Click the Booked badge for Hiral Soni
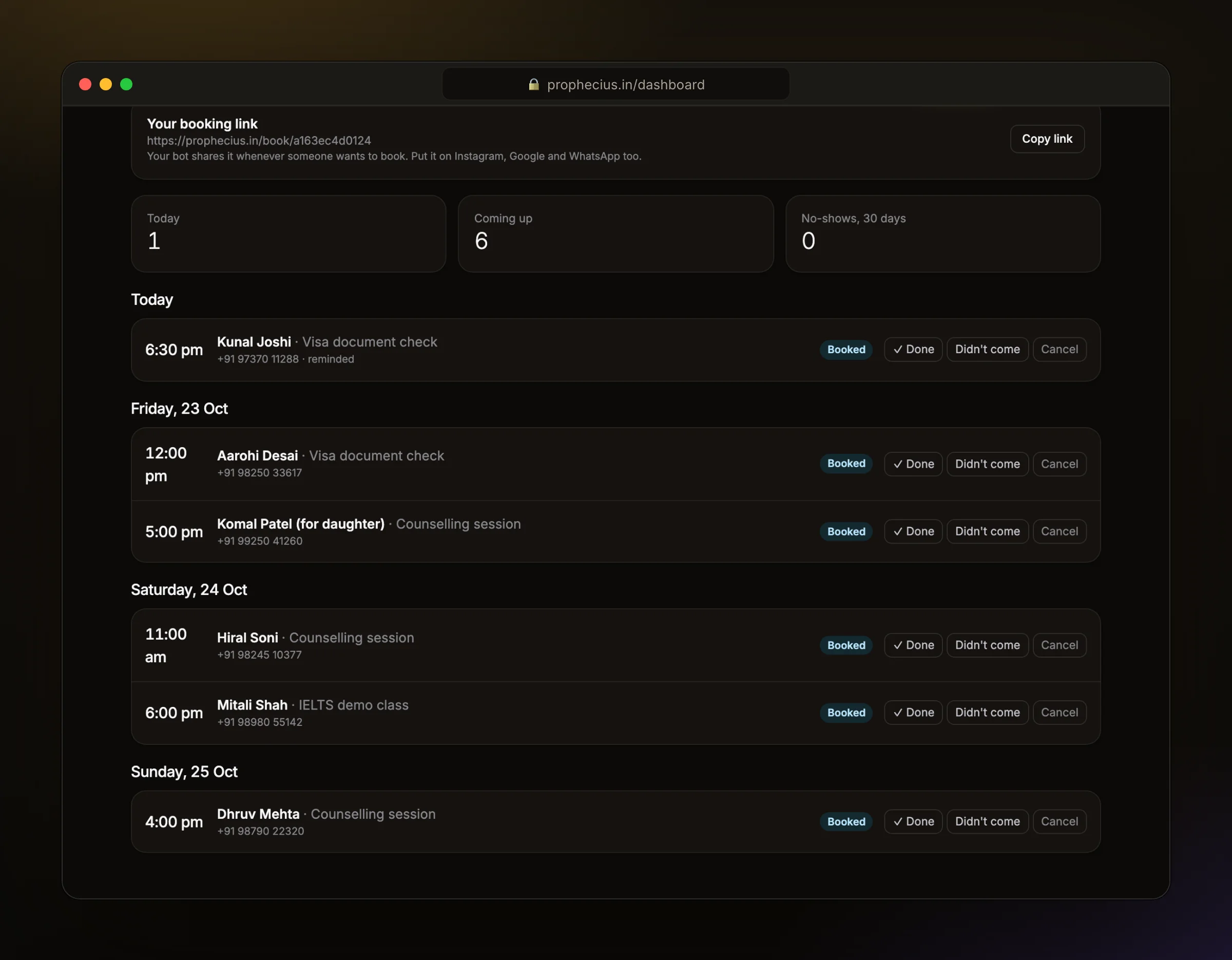This screenshot has width=1232, height=960. click(x=846, y=645)
